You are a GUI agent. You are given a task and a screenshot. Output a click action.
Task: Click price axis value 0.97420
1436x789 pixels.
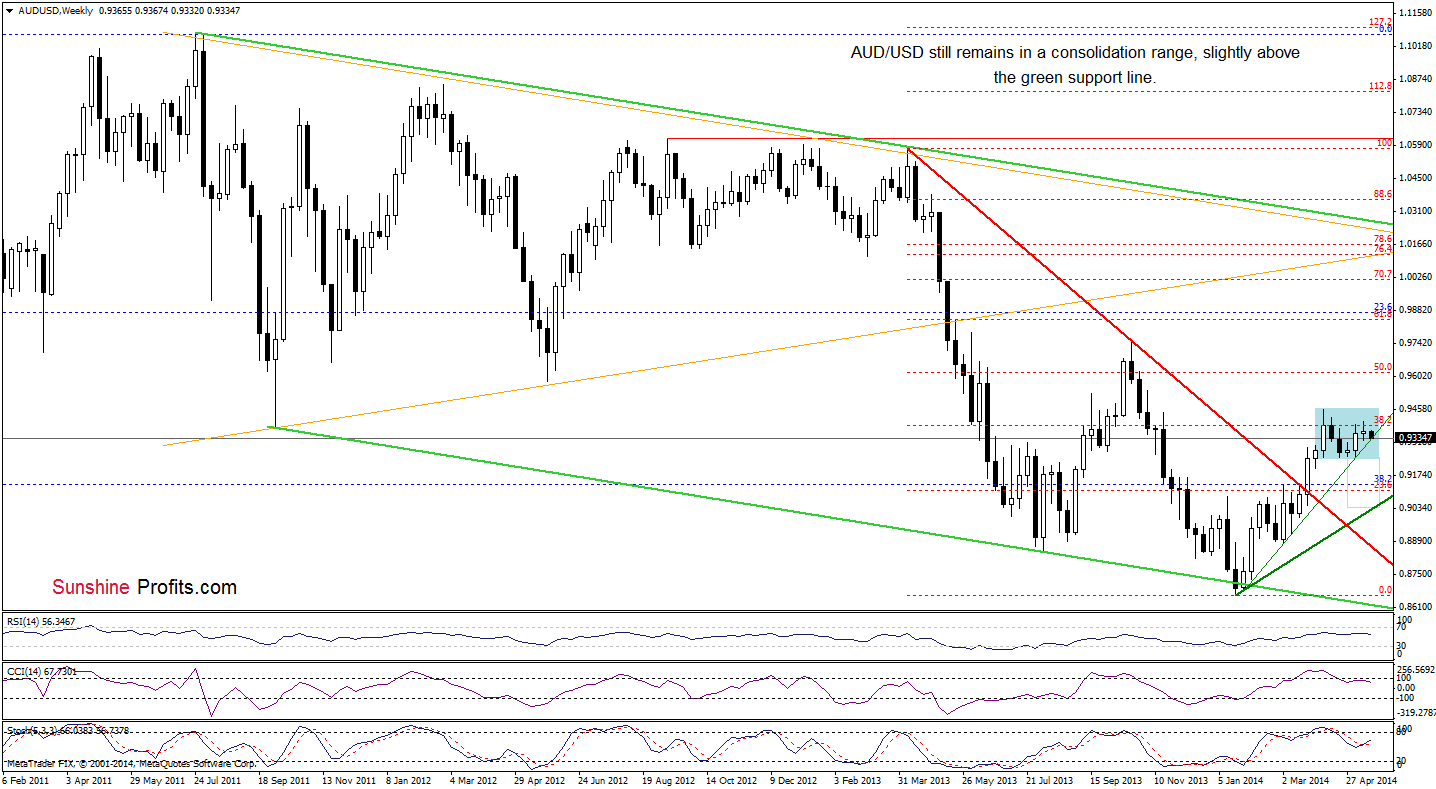click(1414, 343)
